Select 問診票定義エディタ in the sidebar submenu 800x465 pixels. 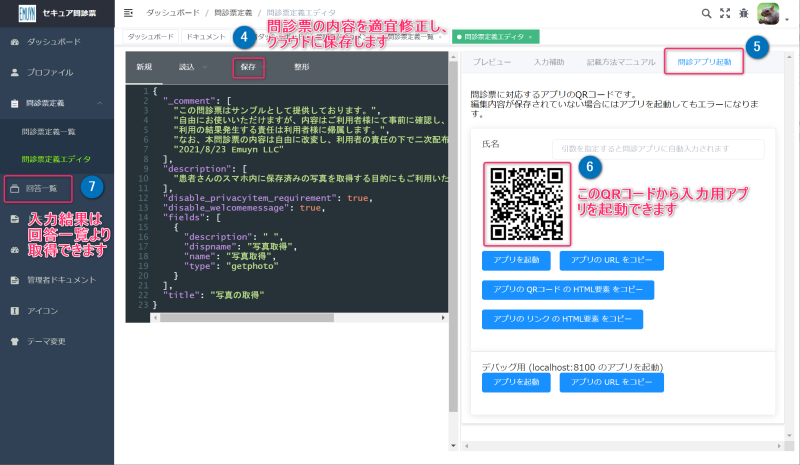[56, 159]
